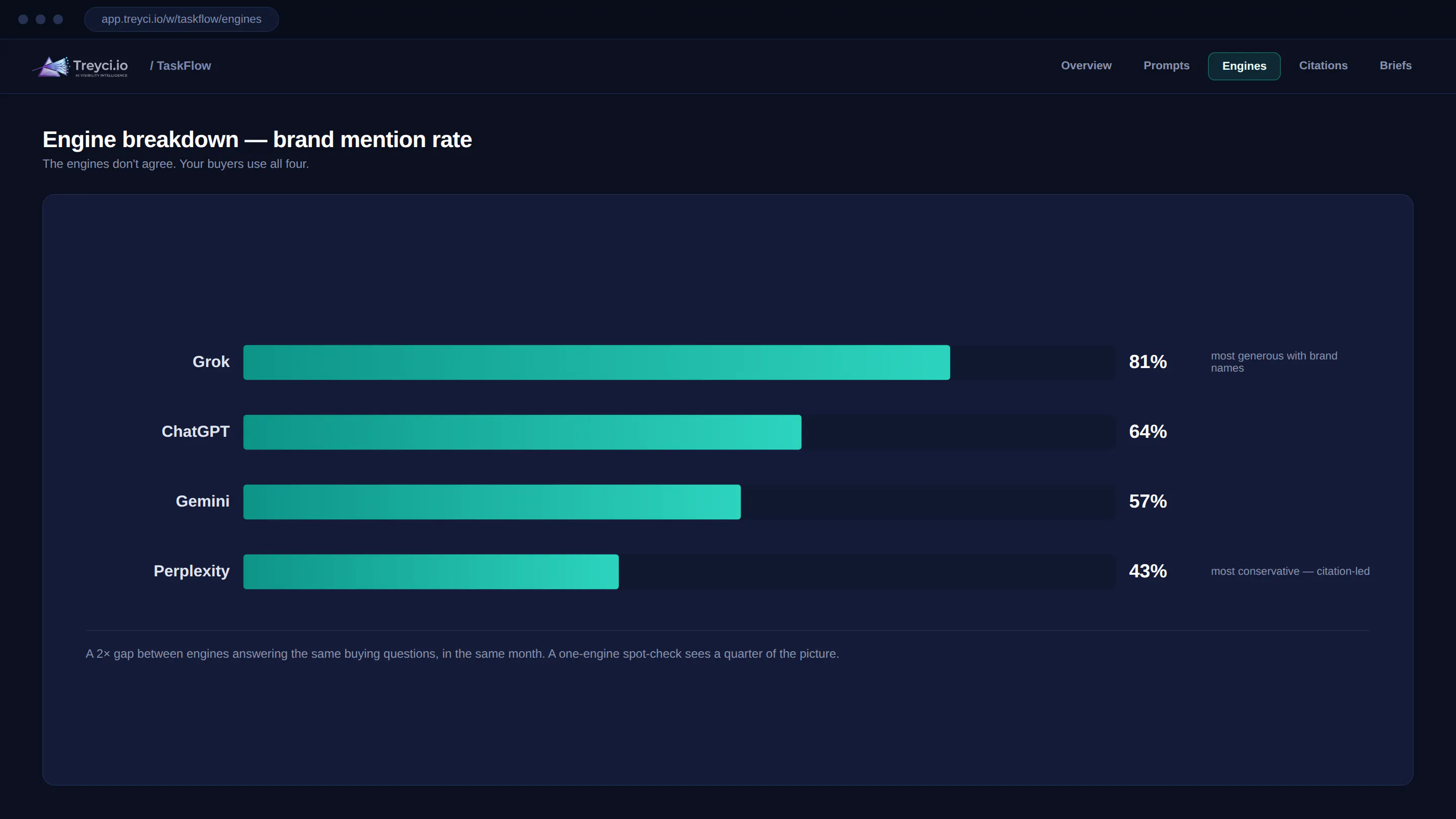The image size is (1456, 819).
Task: Go to the Citations tab
Action: (1323, 66)
